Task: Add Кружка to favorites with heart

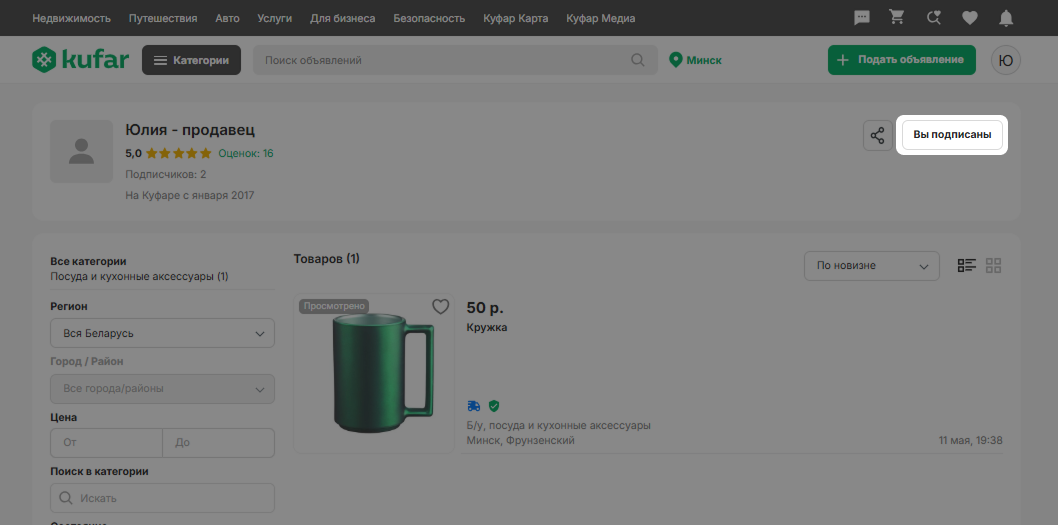Action: 441,307
